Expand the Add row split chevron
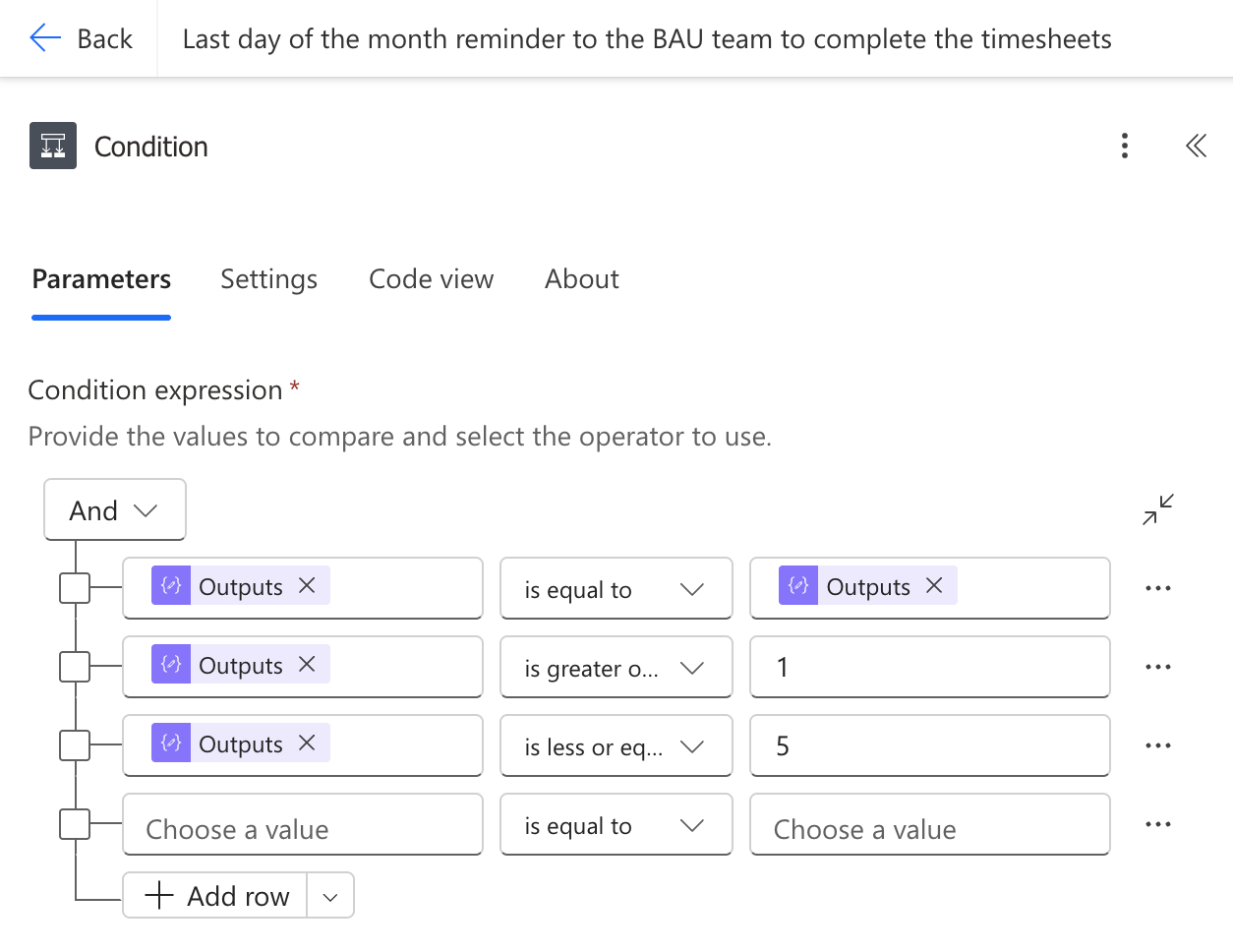The height and width of the screenshot is (952, 1233). pos(330,896)
